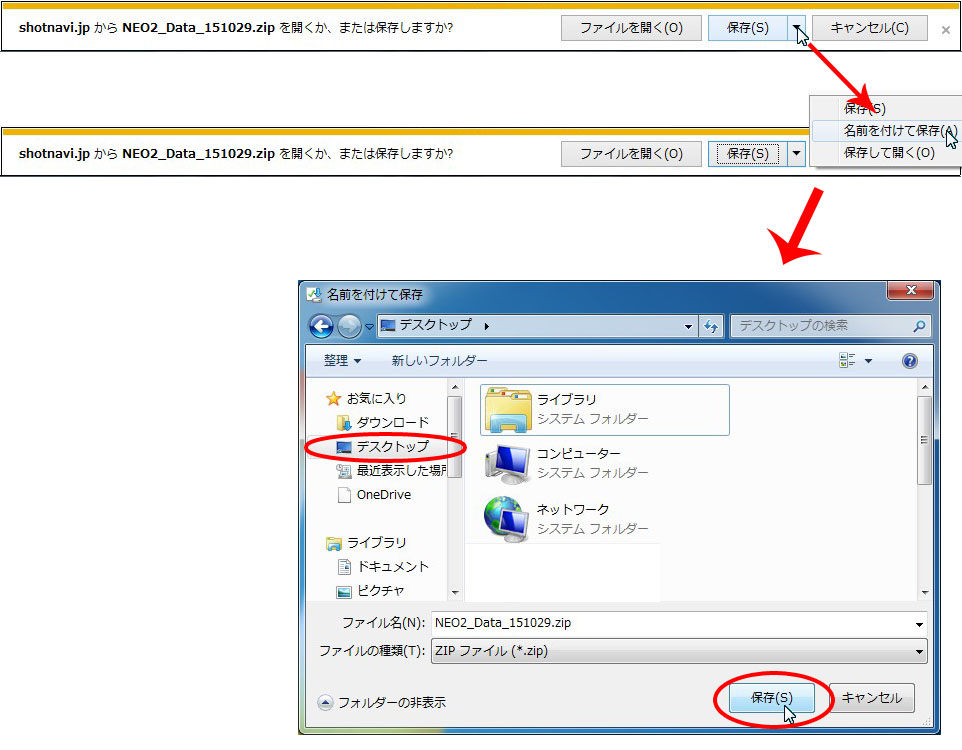Screen dimensions: 962x750
Task: Select デスクトップ in the favorites sidebar
Action: pos(392,447)
